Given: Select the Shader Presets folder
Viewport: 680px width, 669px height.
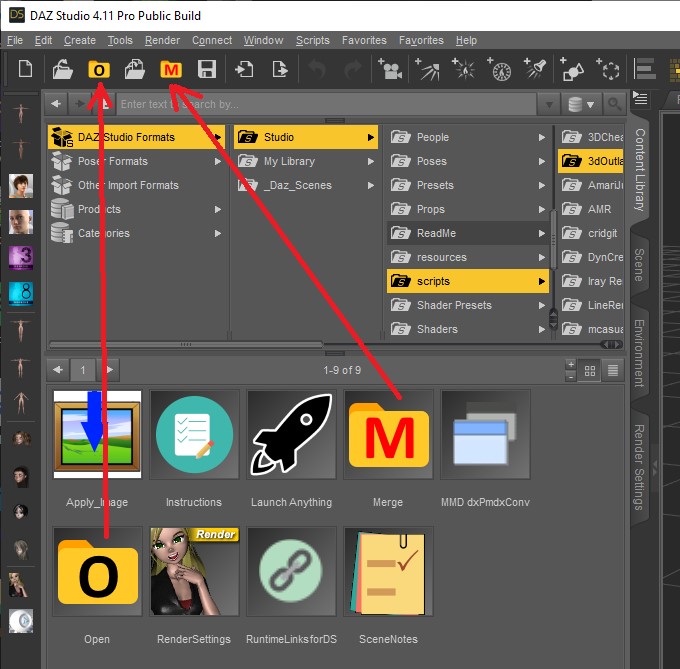Looking at the screenshot, I should pyautogui.click(x=454, y=305).
